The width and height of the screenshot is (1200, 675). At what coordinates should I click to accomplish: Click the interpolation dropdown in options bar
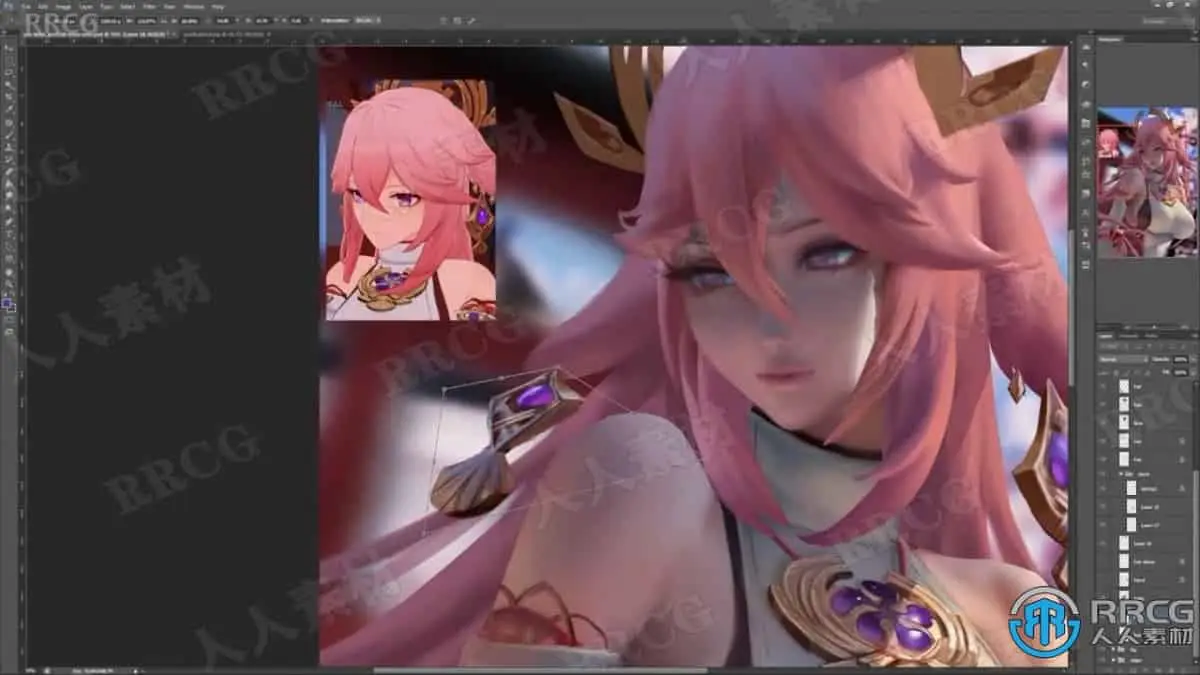point(367,21)
